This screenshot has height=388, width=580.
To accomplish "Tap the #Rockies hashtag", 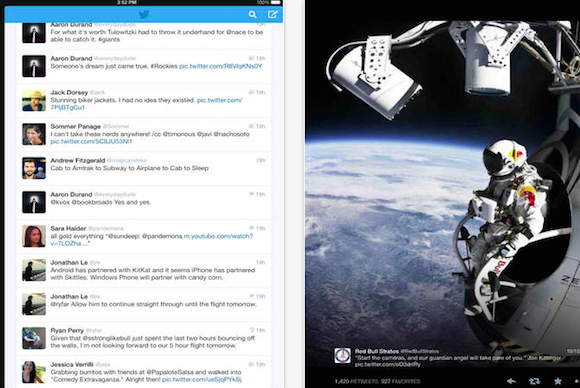I will pos(164,66).
